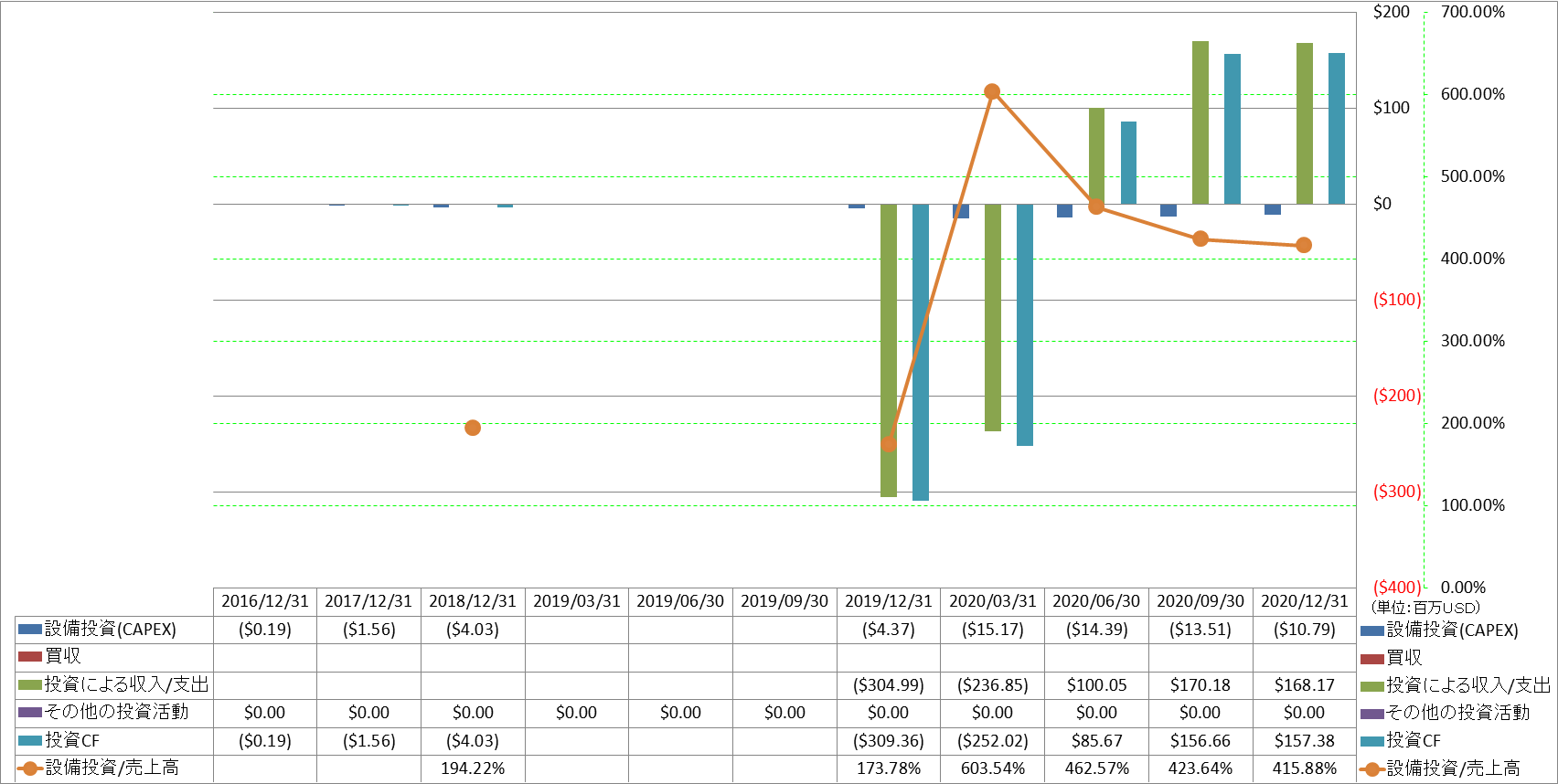Click the red 買収 swatch in left legend
Viewport: 1558px width, 784px height.
(x=30, y=657)
